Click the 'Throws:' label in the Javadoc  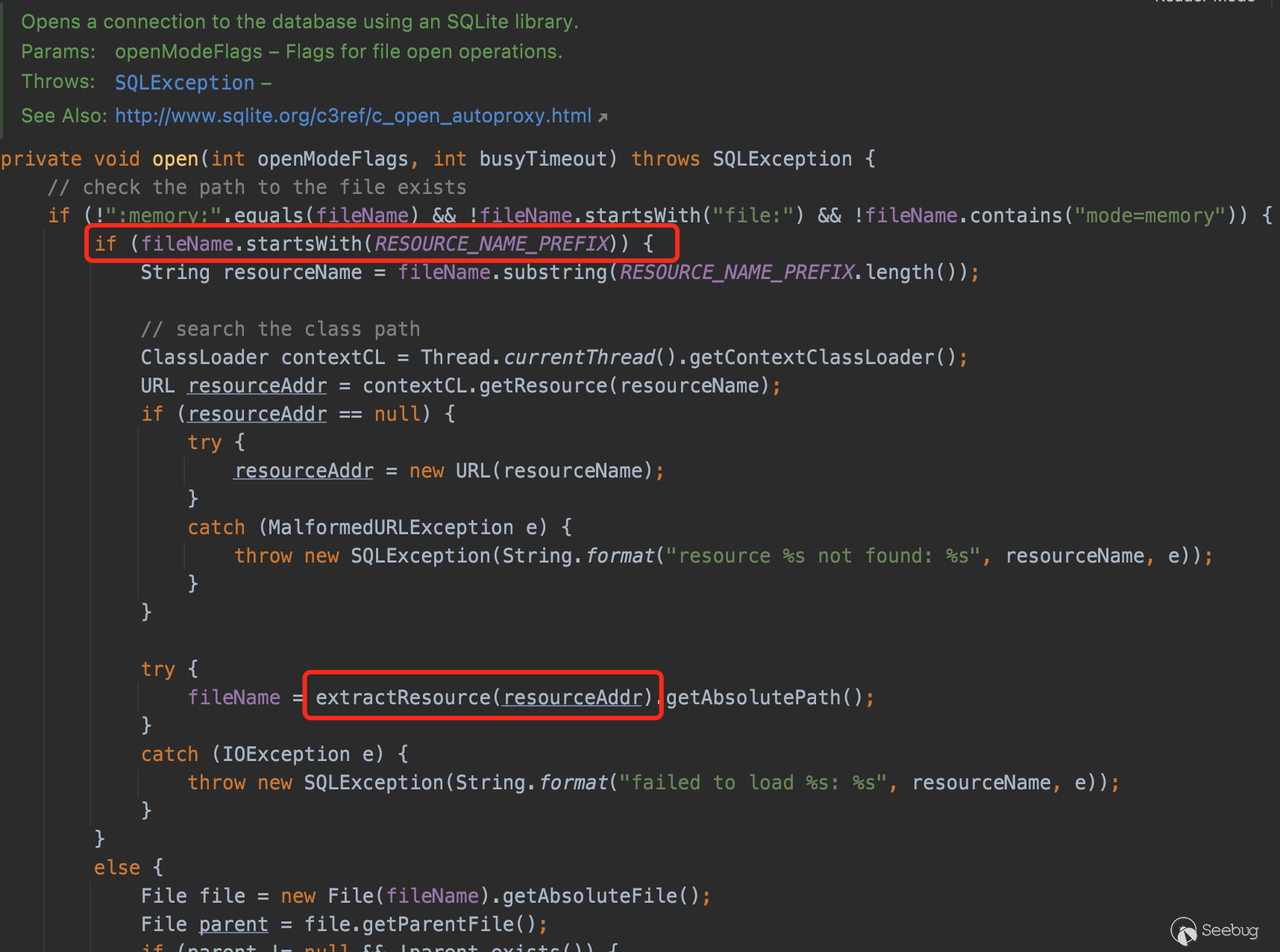58,81
